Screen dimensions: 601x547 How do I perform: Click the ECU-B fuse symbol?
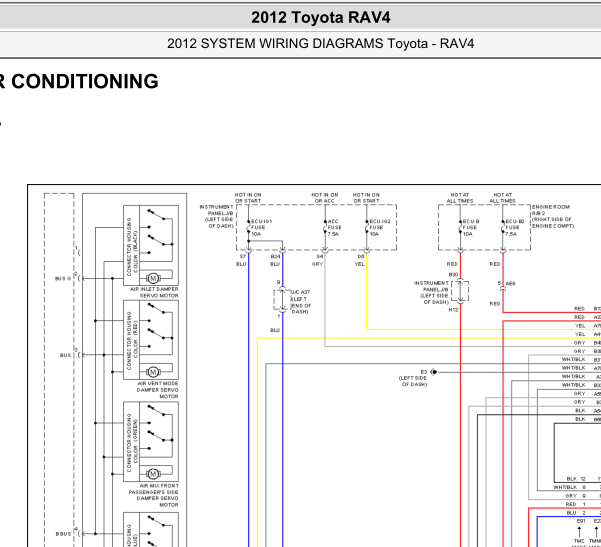(x=460, y=227)
